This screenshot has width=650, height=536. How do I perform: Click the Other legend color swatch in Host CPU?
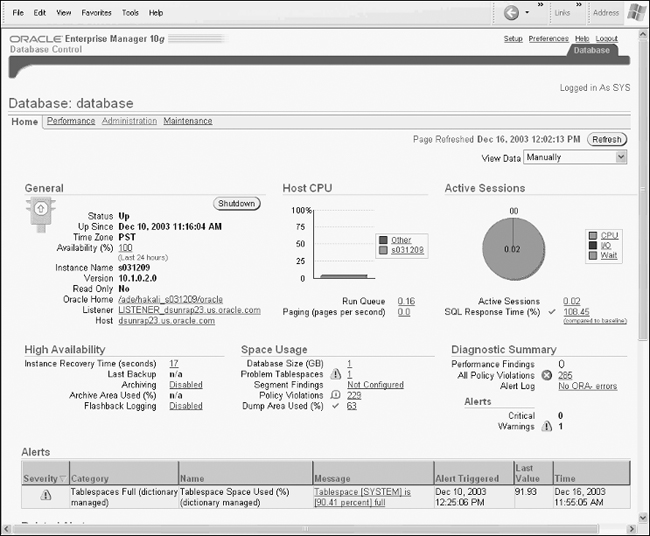click(x=383, y=240)
